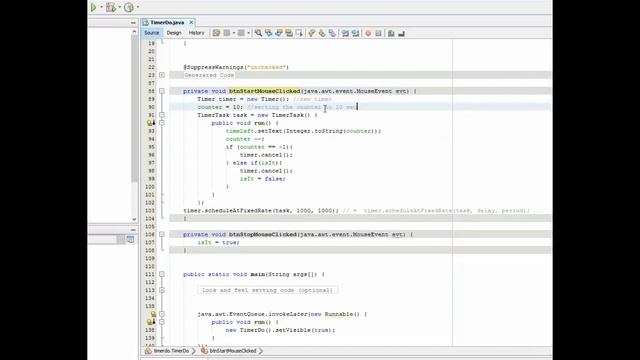Click the Find Previous Occurrence icon
Screen dimensions: 640x360
click(269, 33)
